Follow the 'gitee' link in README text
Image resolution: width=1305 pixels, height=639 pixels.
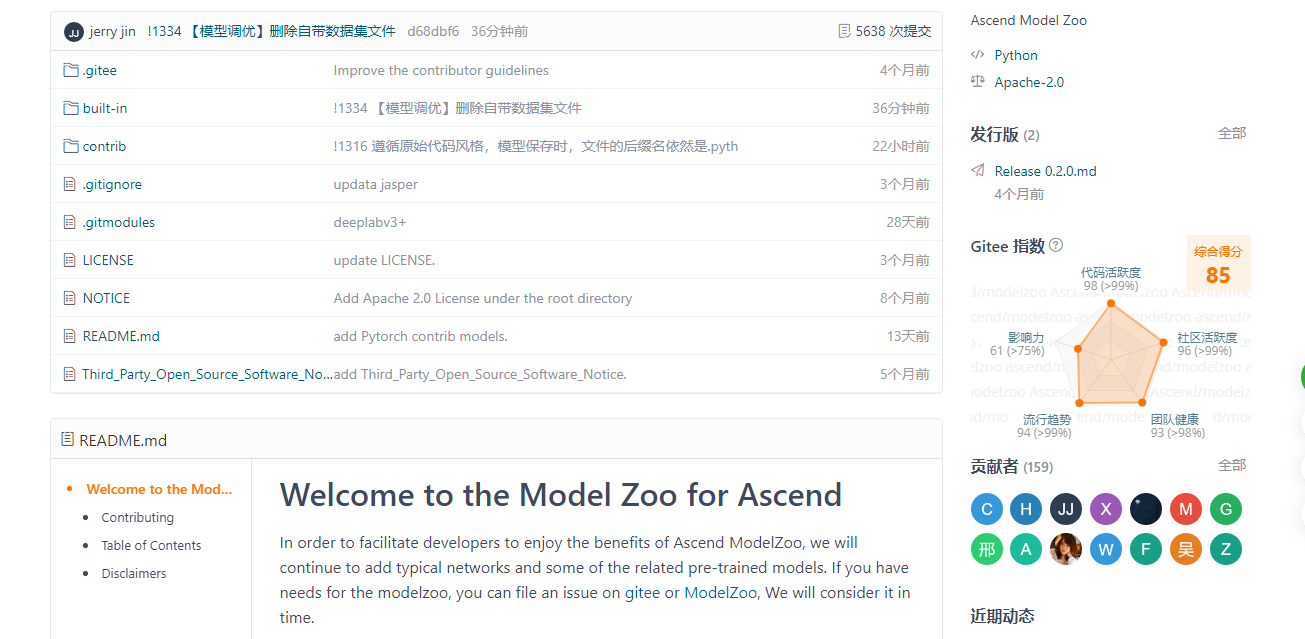[x=642, y=592]
